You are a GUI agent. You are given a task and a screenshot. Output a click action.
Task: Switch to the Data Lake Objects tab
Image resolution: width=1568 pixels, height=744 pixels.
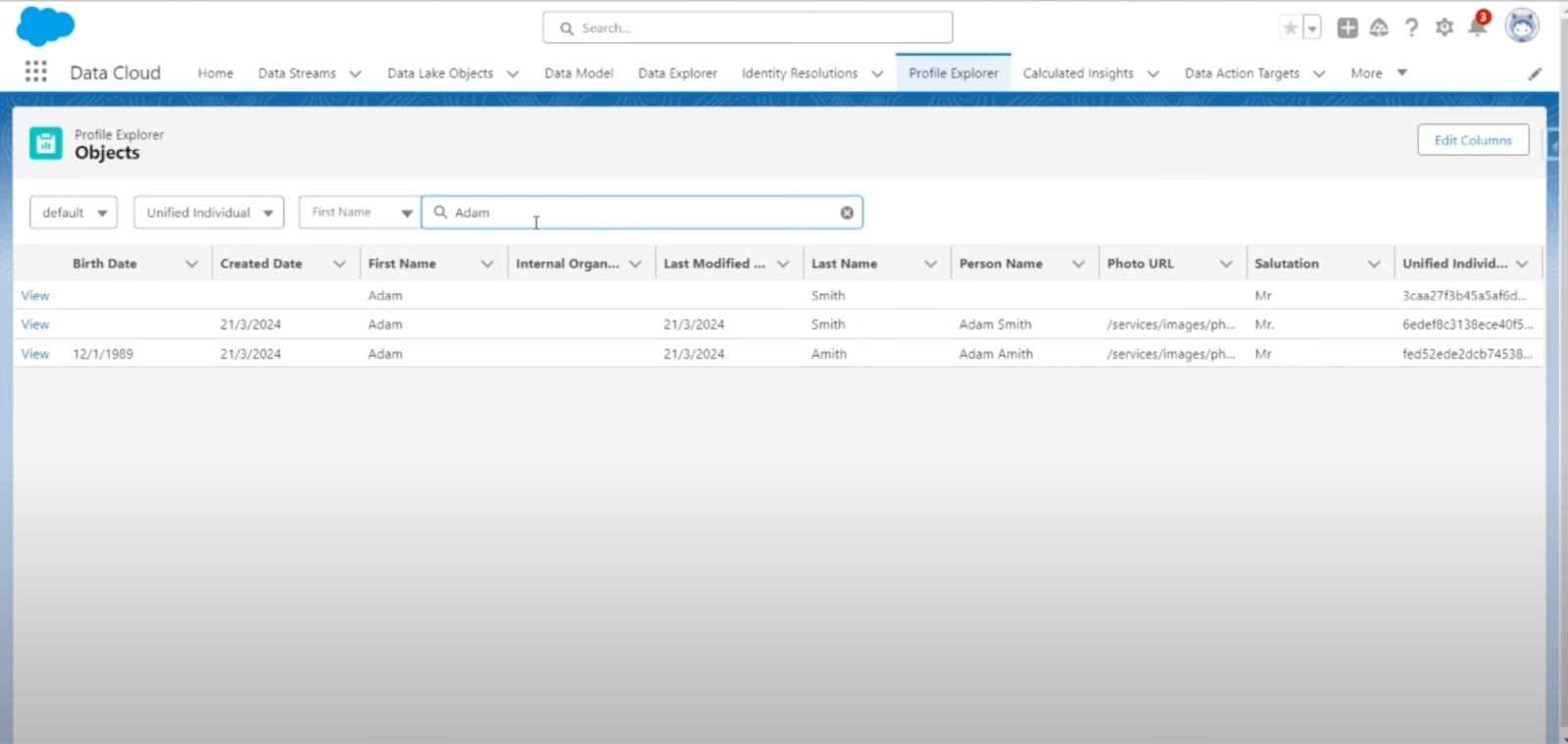440,74
